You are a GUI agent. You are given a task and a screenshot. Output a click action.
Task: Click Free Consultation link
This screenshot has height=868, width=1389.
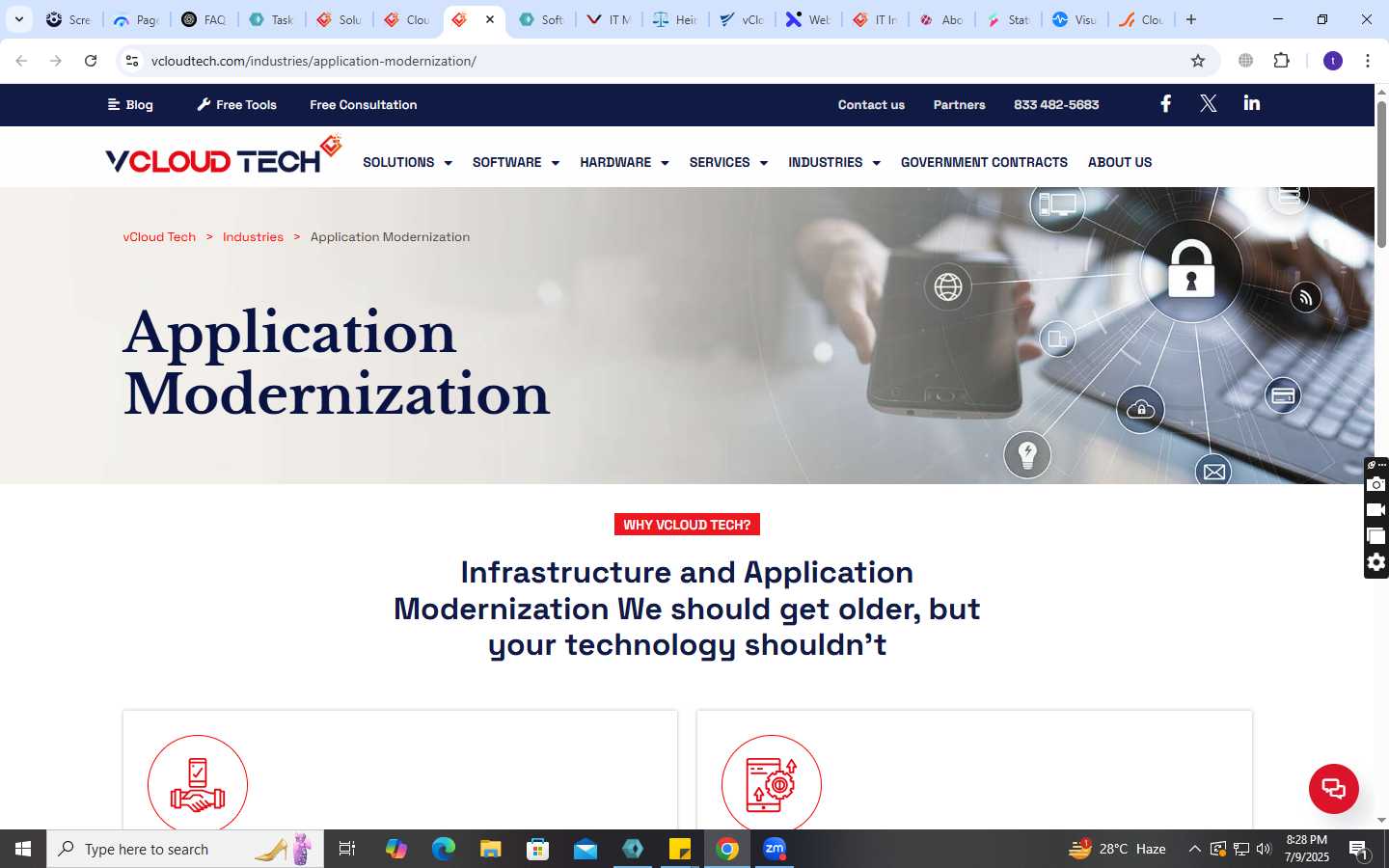tap(364, 104)
